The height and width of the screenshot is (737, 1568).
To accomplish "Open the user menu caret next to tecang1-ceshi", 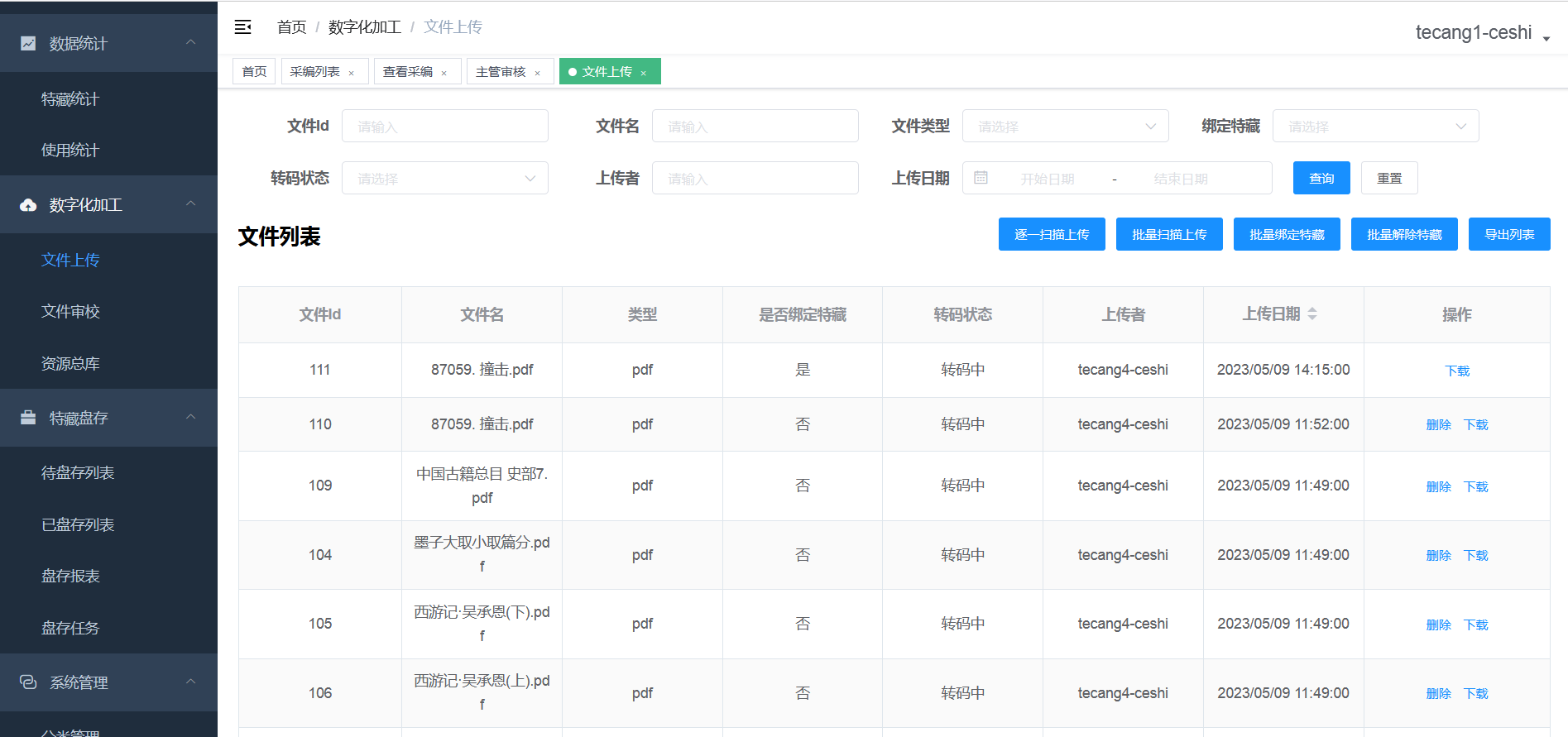I will [x=1546, y=38].
